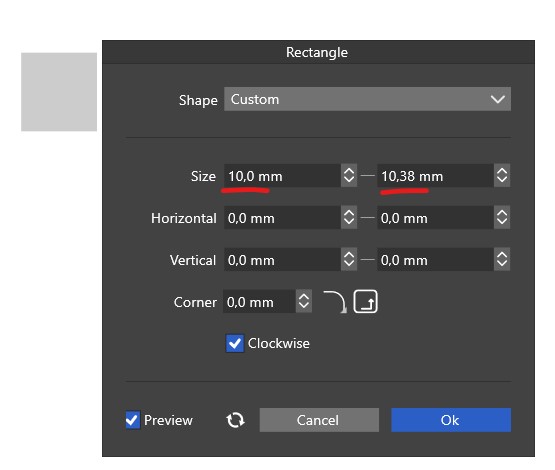Click stepper of Corner field
The image size is (555, 470).
tap(304, 302)
